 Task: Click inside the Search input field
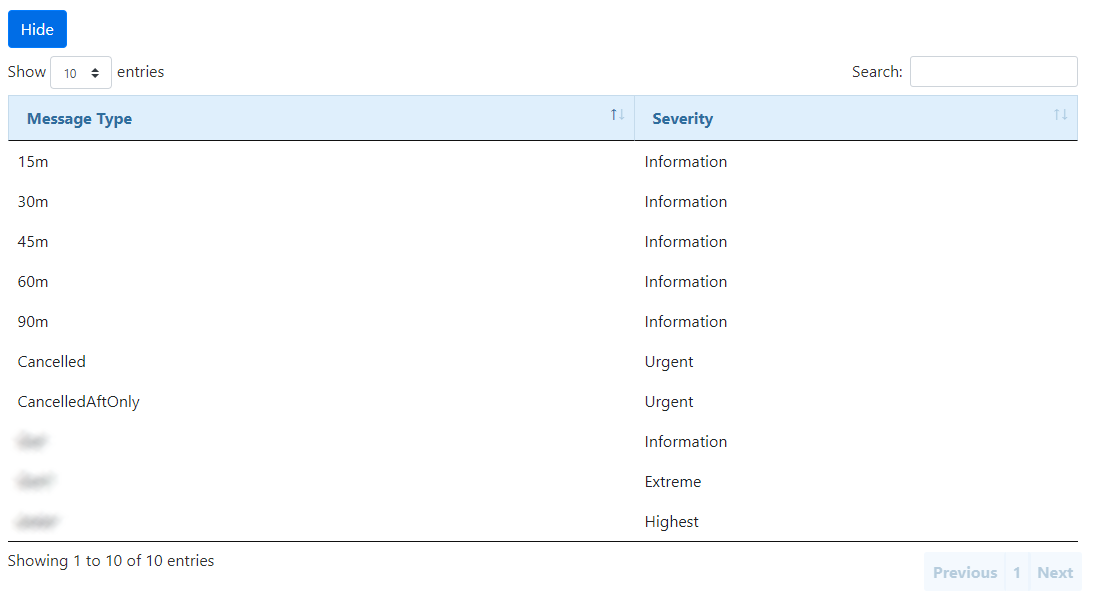(x=993, y=71)
